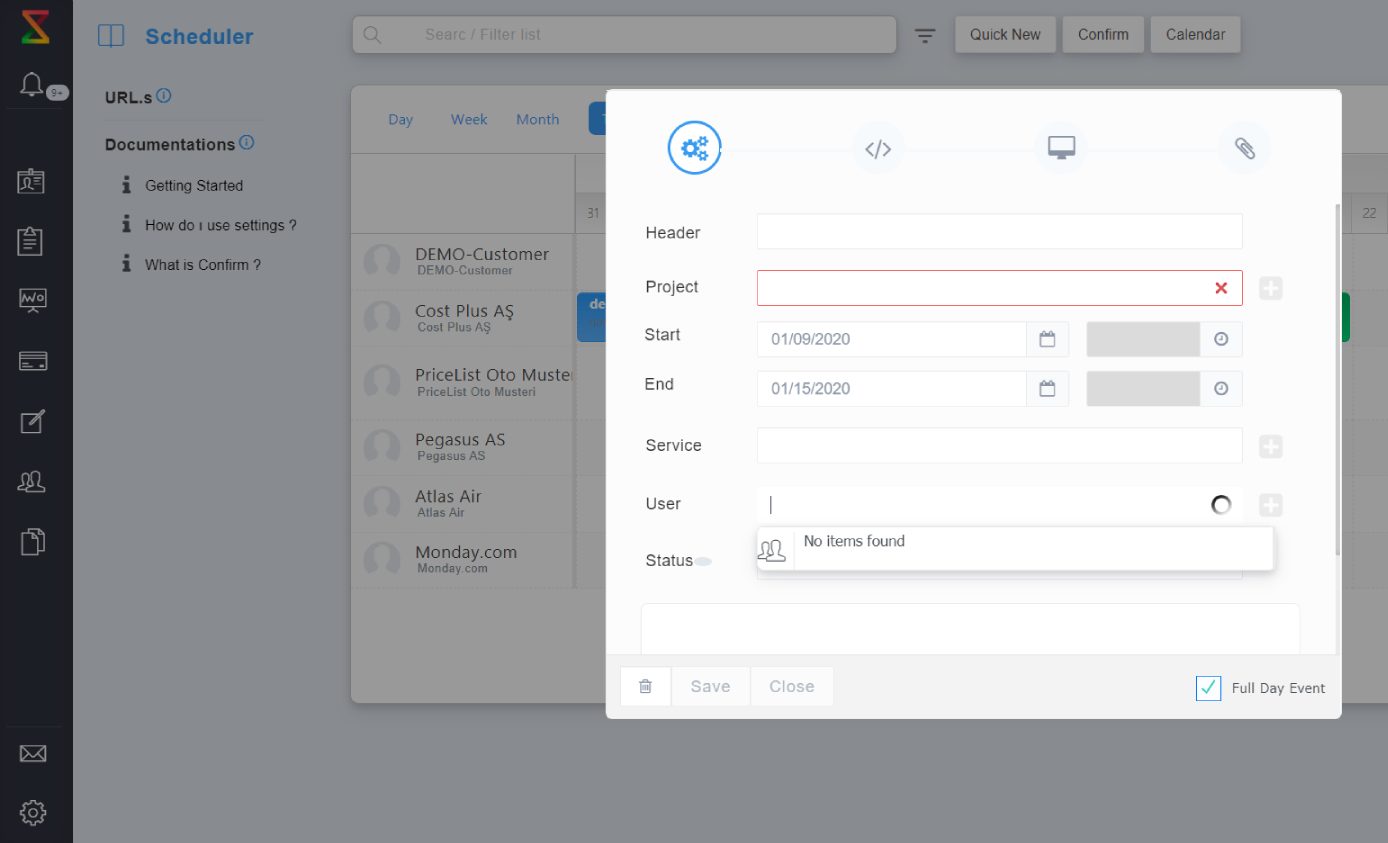This screenshot has height=843, width=1388.
Task: Select the Atlas Air row
Action: tap(464, 503)
